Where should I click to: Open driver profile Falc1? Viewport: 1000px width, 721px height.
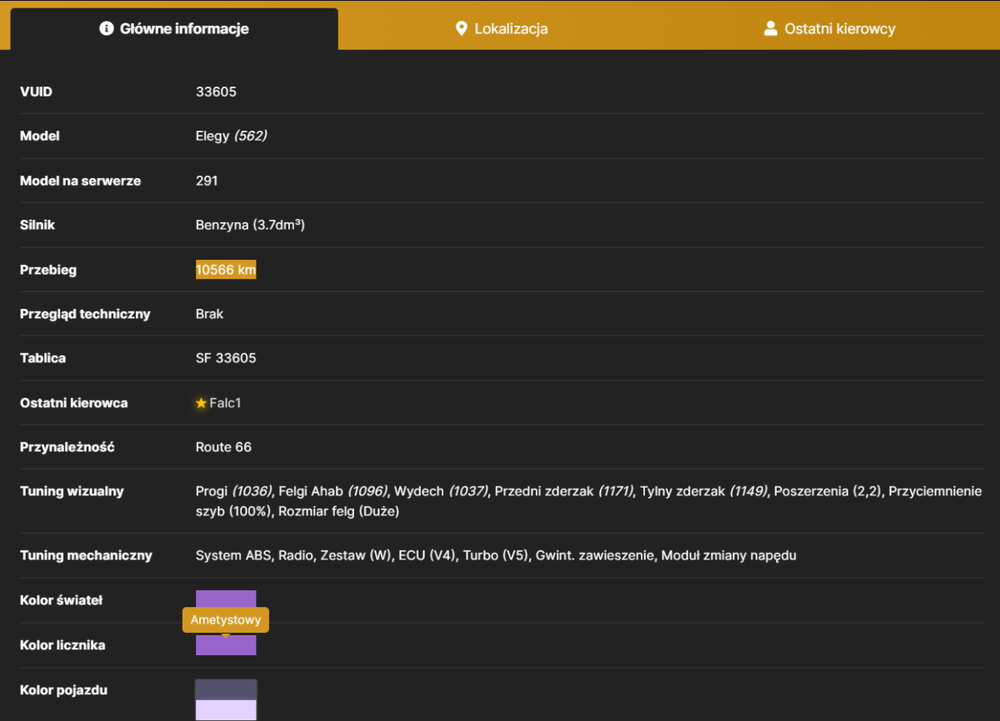tap(225, 403)
